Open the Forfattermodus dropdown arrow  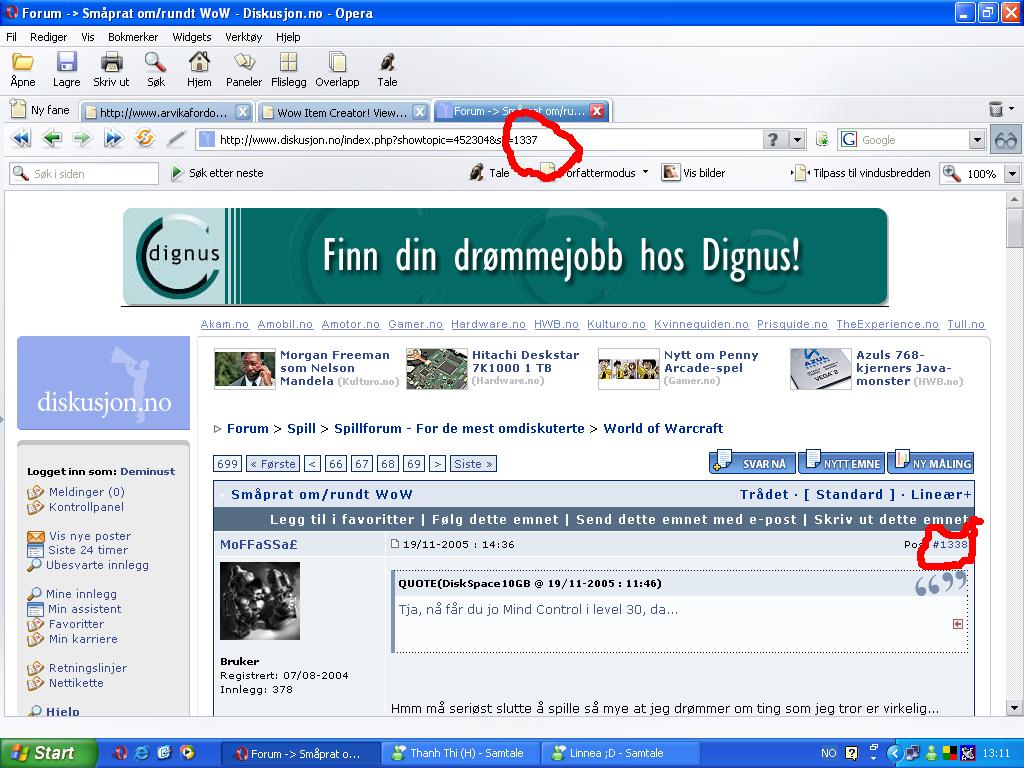645,172
